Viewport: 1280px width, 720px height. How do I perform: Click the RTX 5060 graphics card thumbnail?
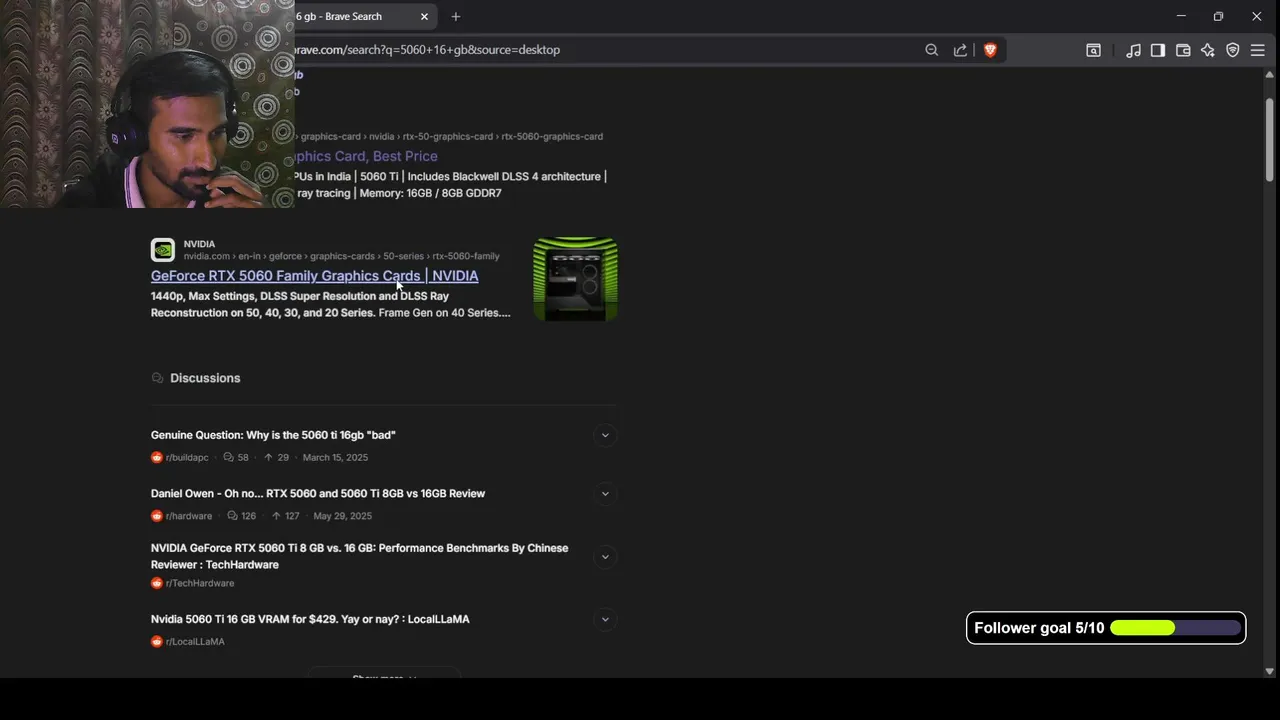(575, 279)
